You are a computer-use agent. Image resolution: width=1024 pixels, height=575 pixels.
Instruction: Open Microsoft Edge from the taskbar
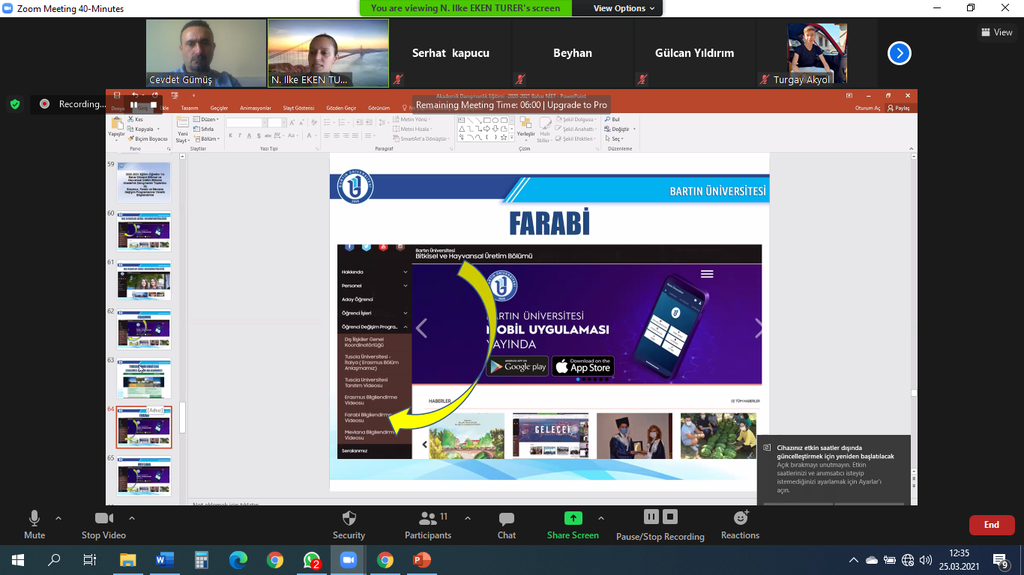pos(238,560)
